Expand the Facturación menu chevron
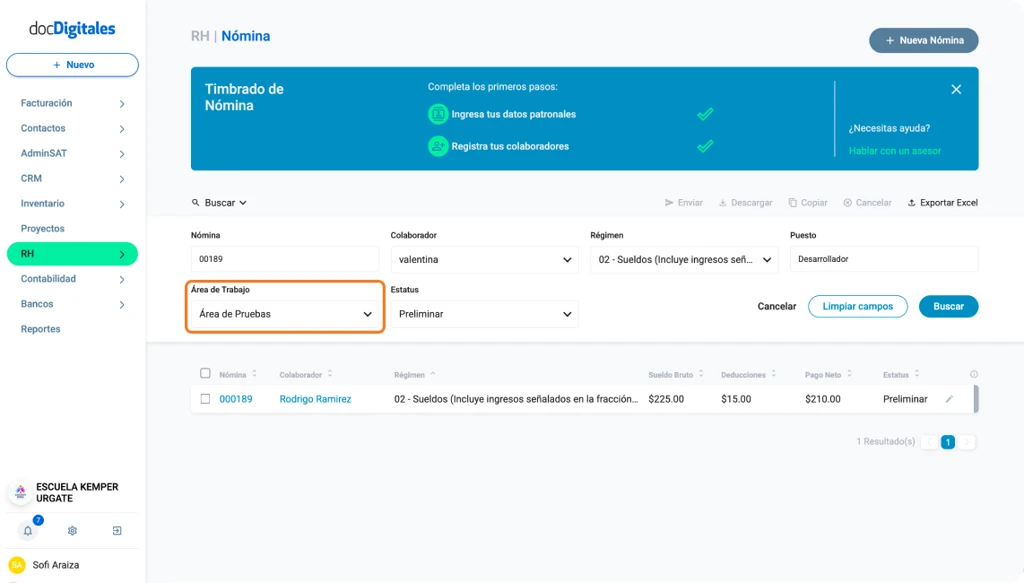Image resolution: width=1024 pixels, height=583 pixels. (121, 104)
